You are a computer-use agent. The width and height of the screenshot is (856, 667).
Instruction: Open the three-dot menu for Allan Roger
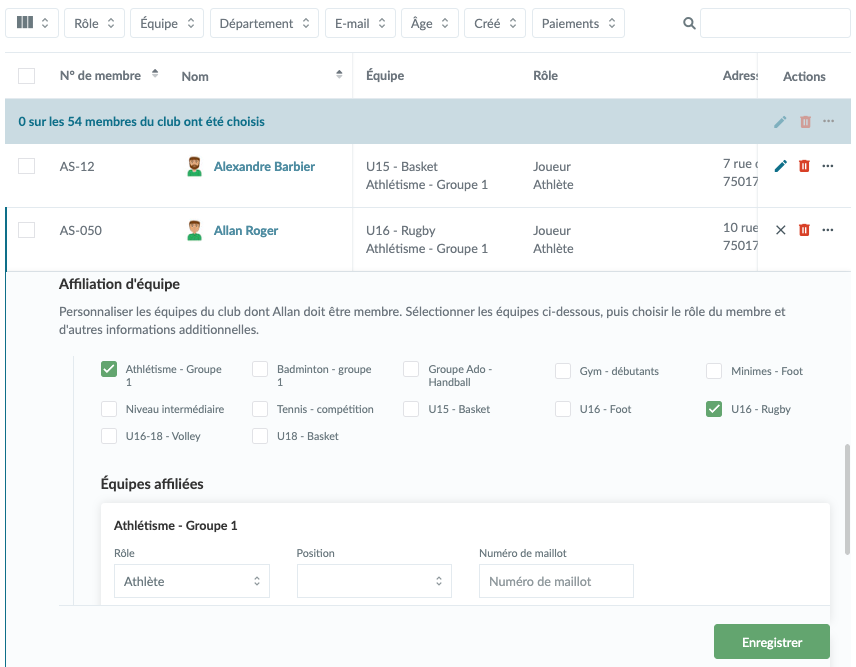pos(828,230)
